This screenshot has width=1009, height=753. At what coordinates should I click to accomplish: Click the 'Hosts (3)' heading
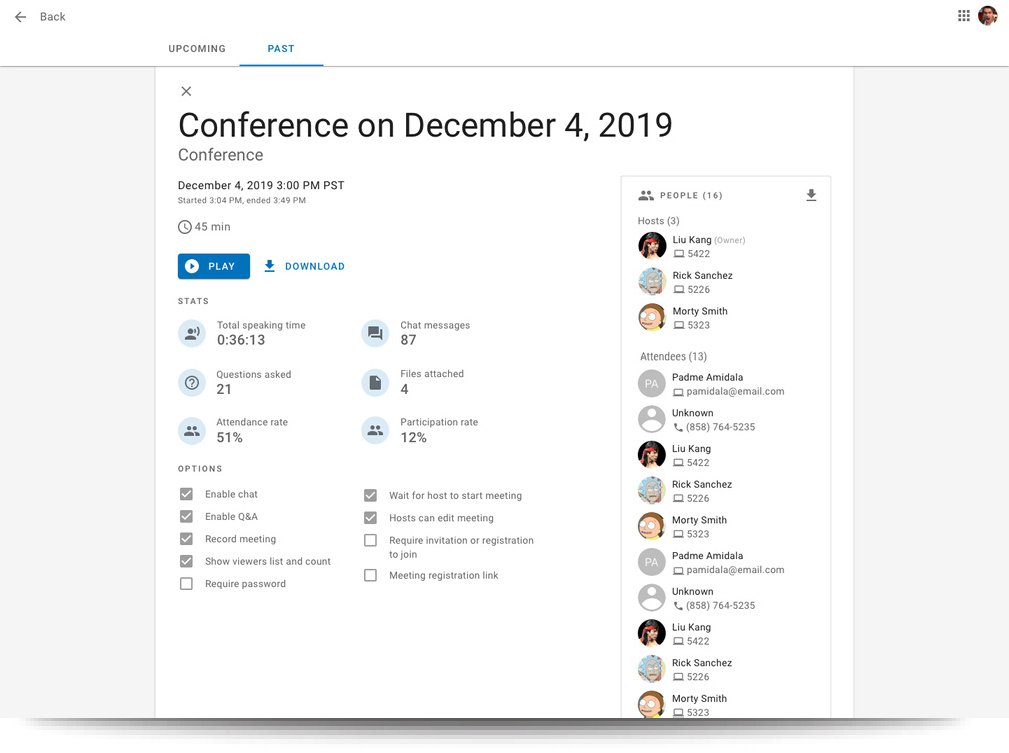coord(658,221)
